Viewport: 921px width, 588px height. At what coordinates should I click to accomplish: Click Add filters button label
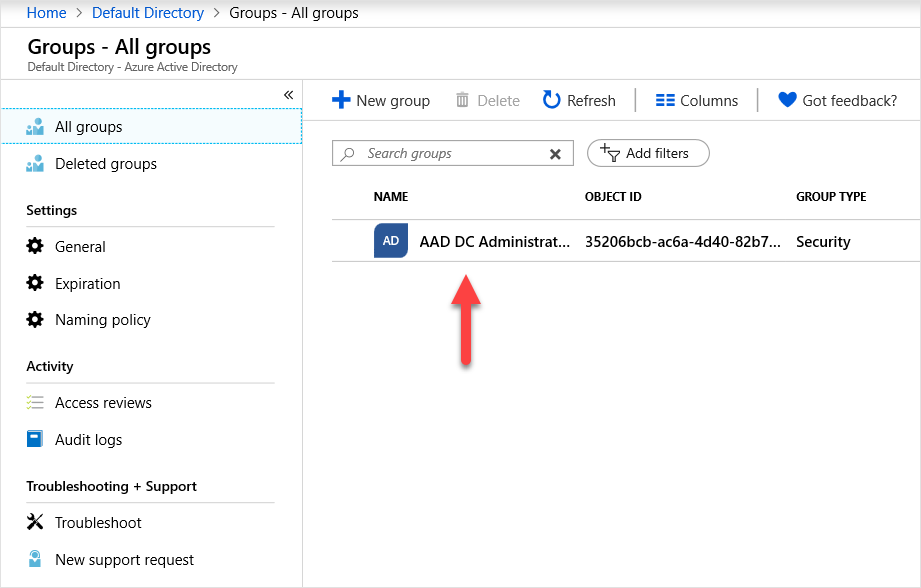point(657,153)
